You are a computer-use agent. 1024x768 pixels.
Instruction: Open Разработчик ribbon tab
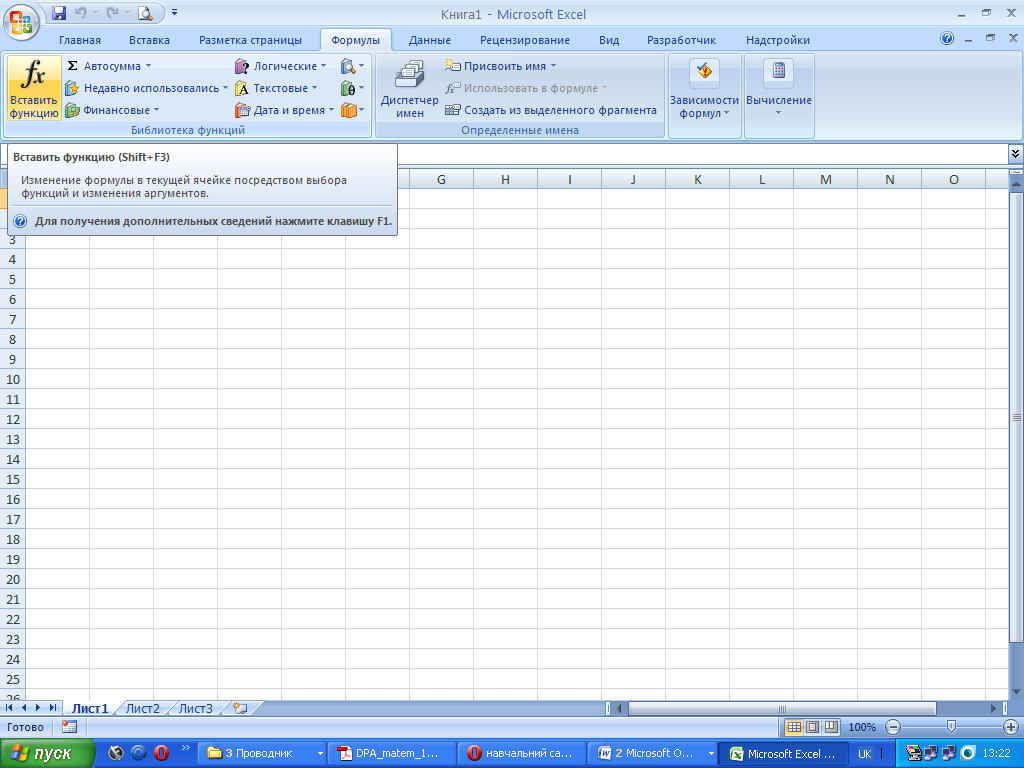coord(681,40)
